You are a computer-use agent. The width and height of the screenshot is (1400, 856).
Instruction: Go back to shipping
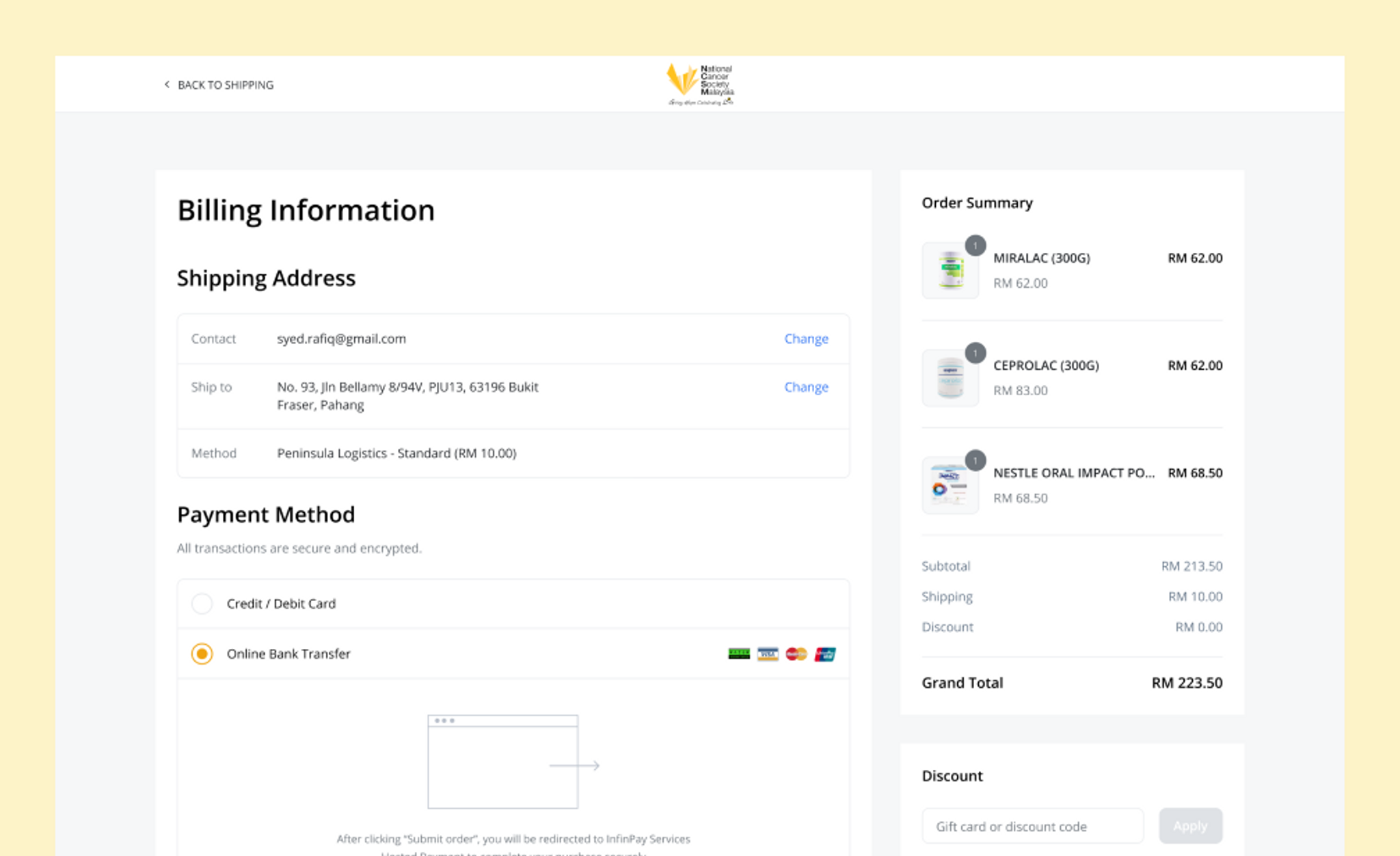225,85
